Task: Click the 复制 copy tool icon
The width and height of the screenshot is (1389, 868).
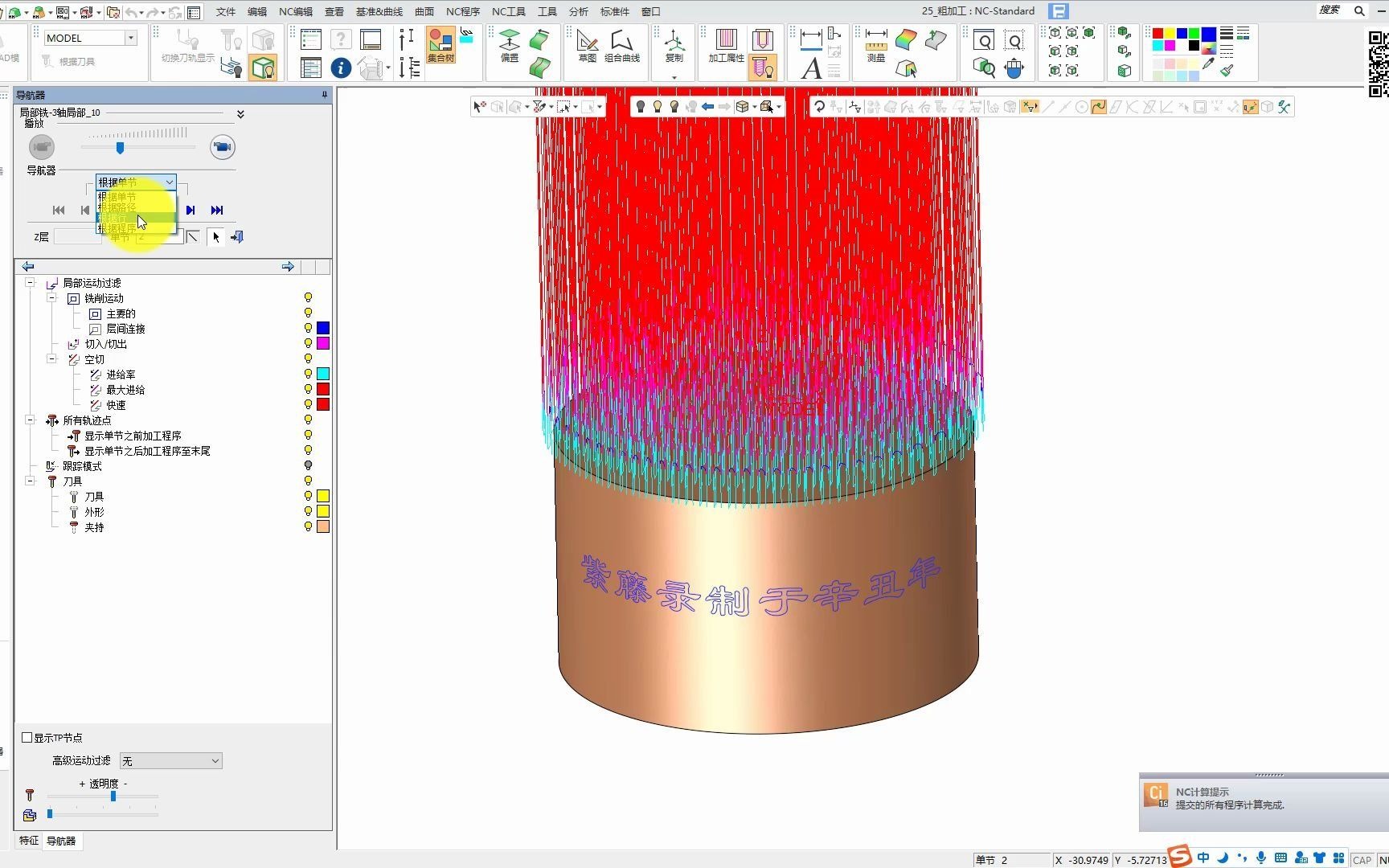Action: pos(674,45)
